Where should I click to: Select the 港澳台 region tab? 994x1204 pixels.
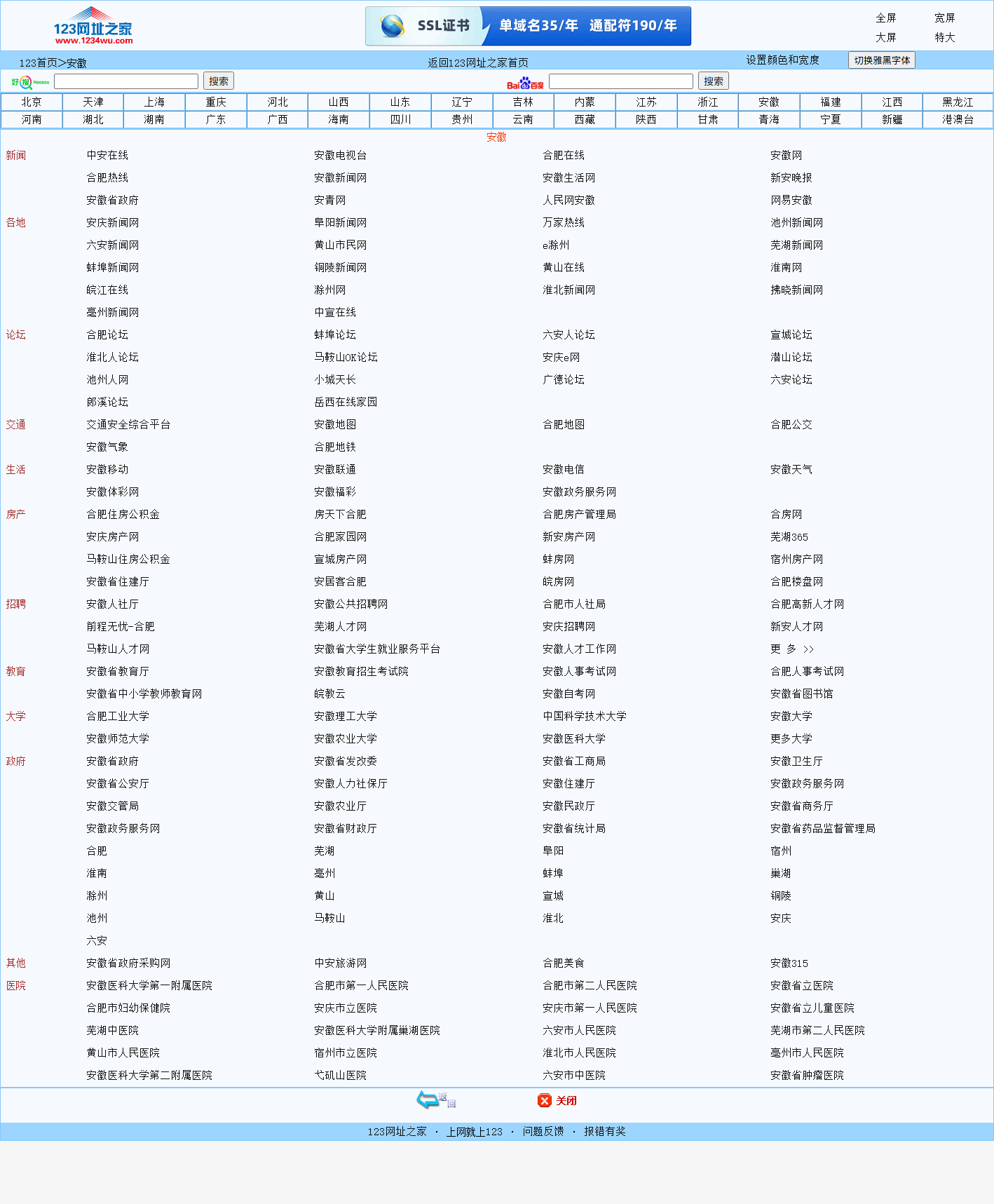click(x=958, y=120)
